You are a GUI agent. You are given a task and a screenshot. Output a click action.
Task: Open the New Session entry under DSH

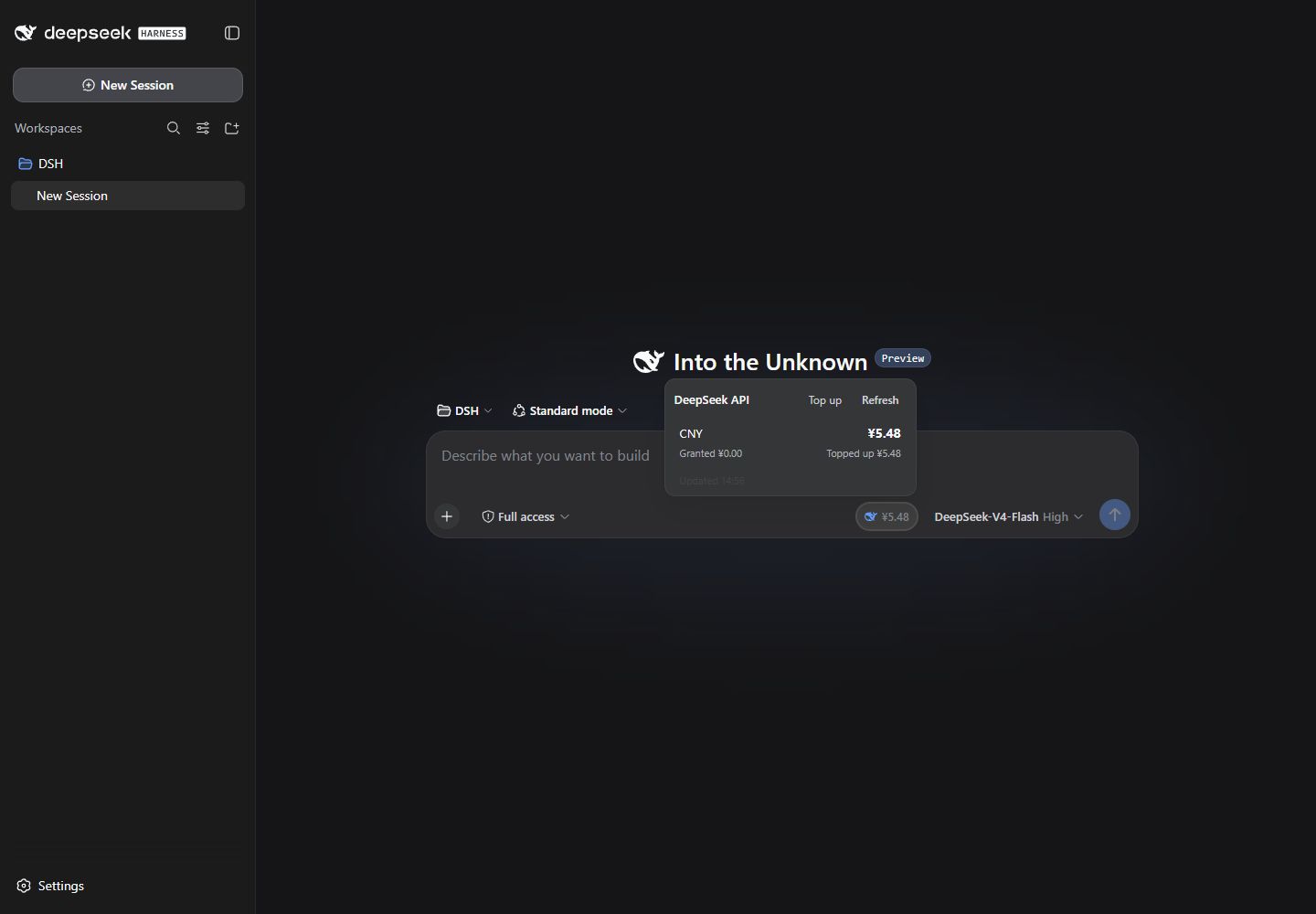128,196
